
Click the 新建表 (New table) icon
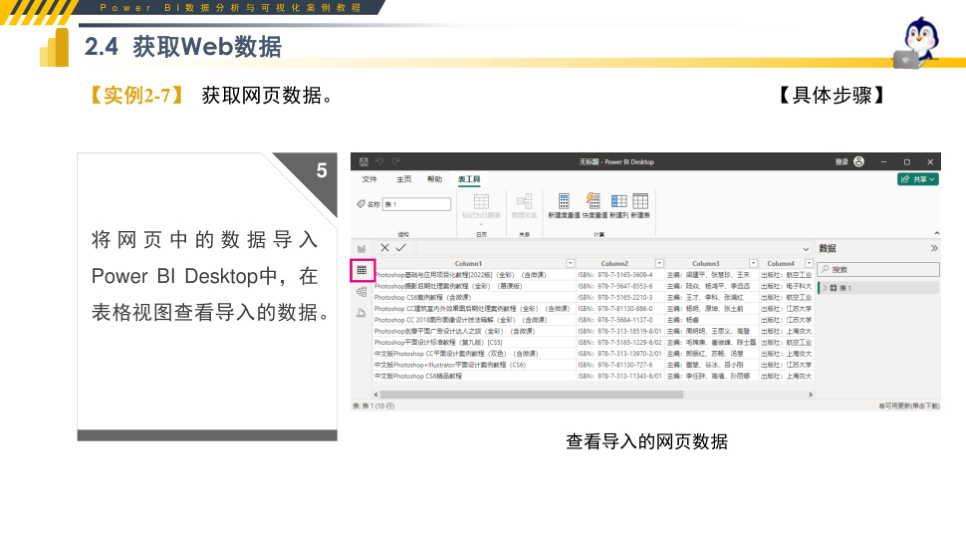pyautogui.click(x=640, y=201)
